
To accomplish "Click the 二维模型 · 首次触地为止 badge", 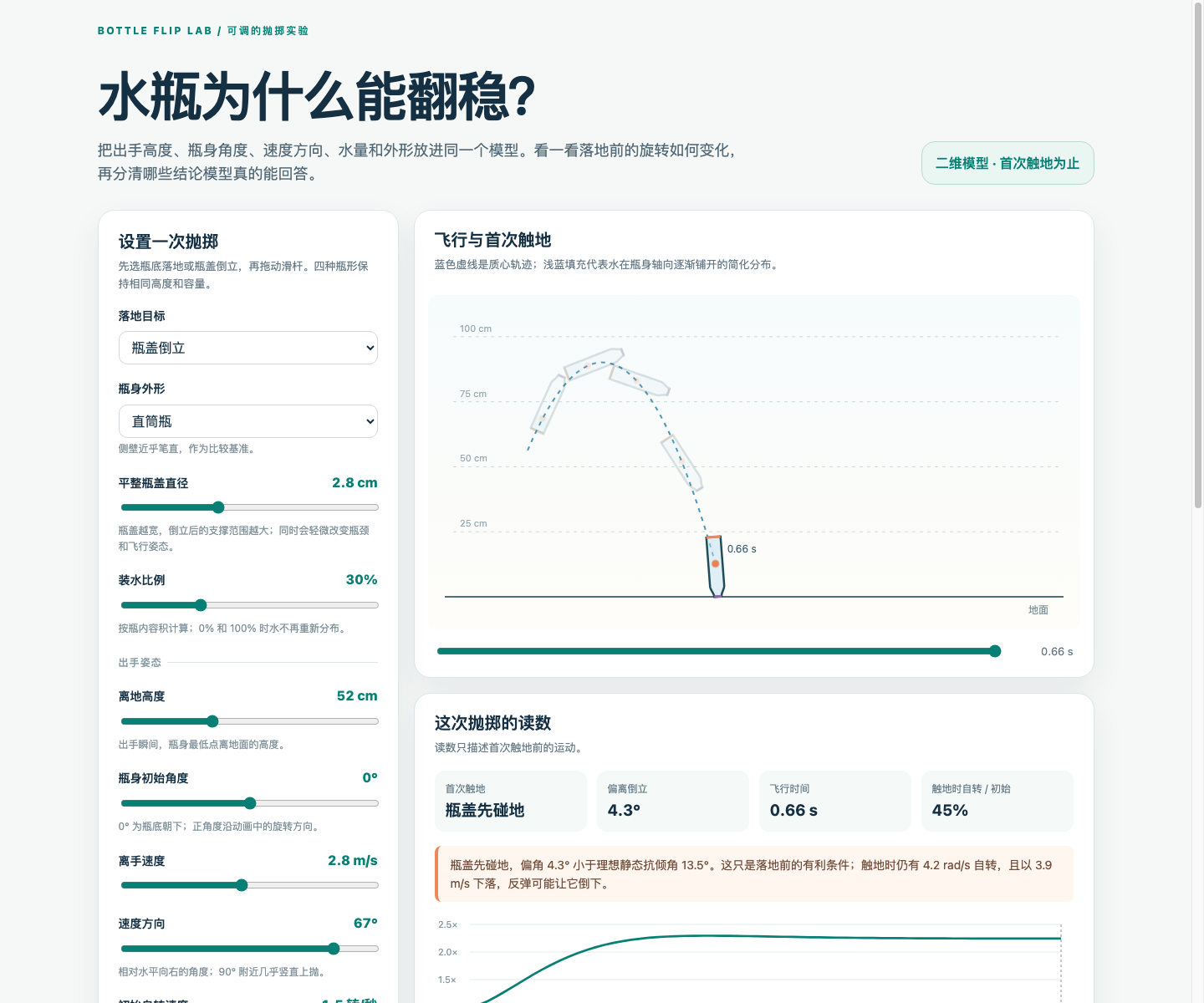I will 1008,163.
